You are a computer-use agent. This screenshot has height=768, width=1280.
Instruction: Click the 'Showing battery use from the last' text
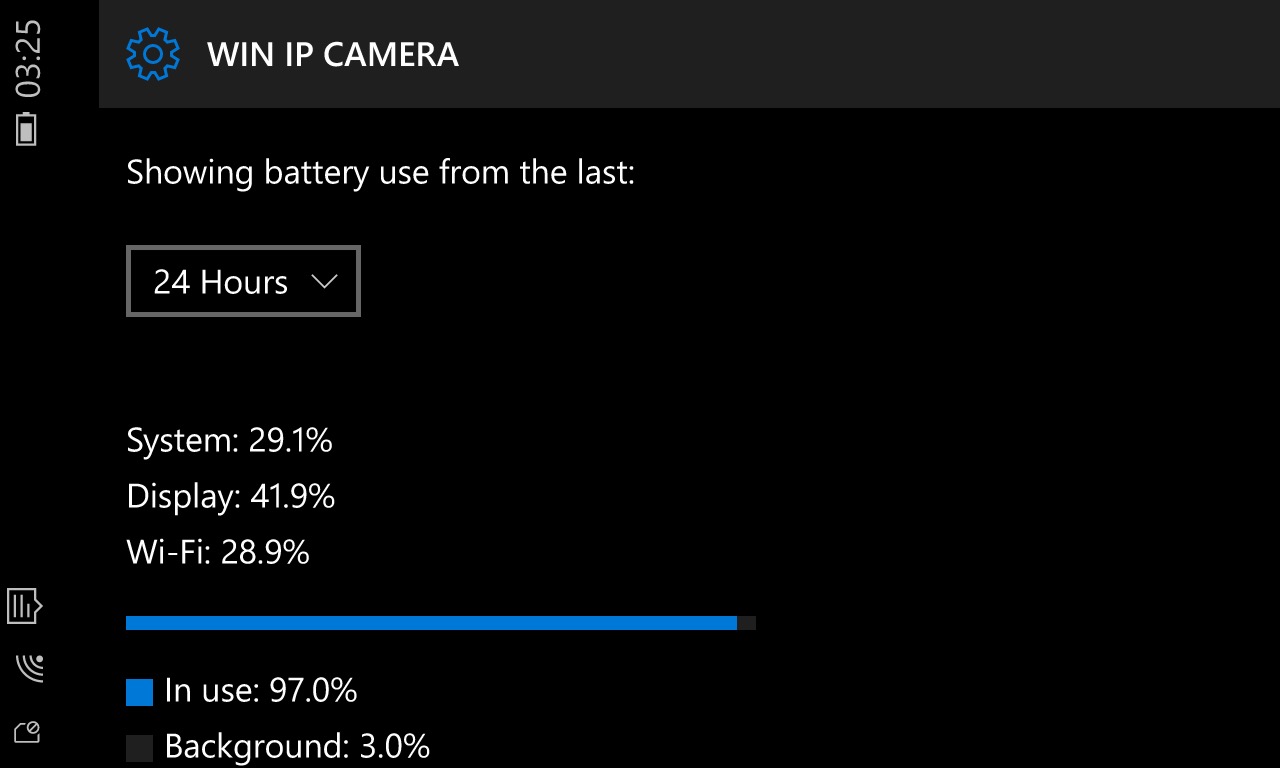tap(381, 172)
